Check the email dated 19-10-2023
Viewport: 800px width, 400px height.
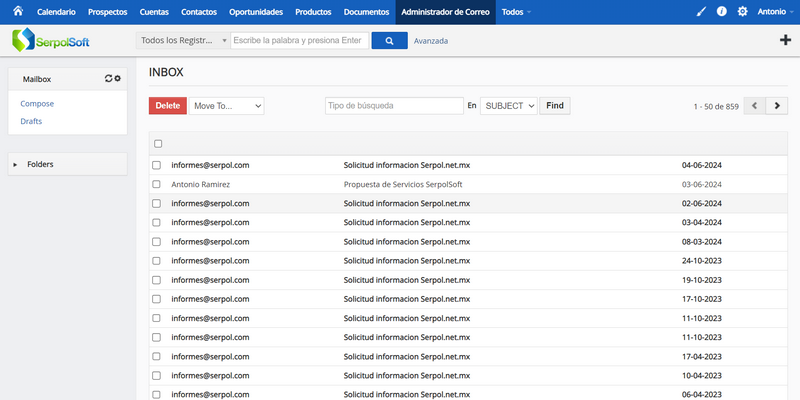[157, 280]
